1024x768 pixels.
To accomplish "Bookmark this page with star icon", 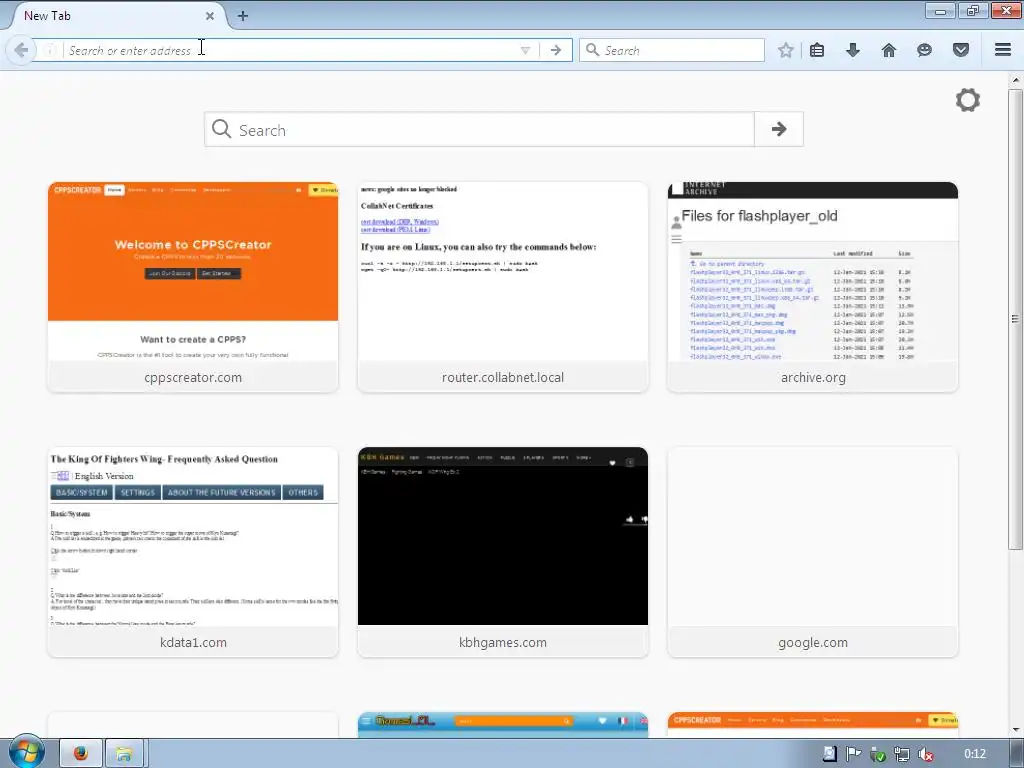I will [786, 50].
